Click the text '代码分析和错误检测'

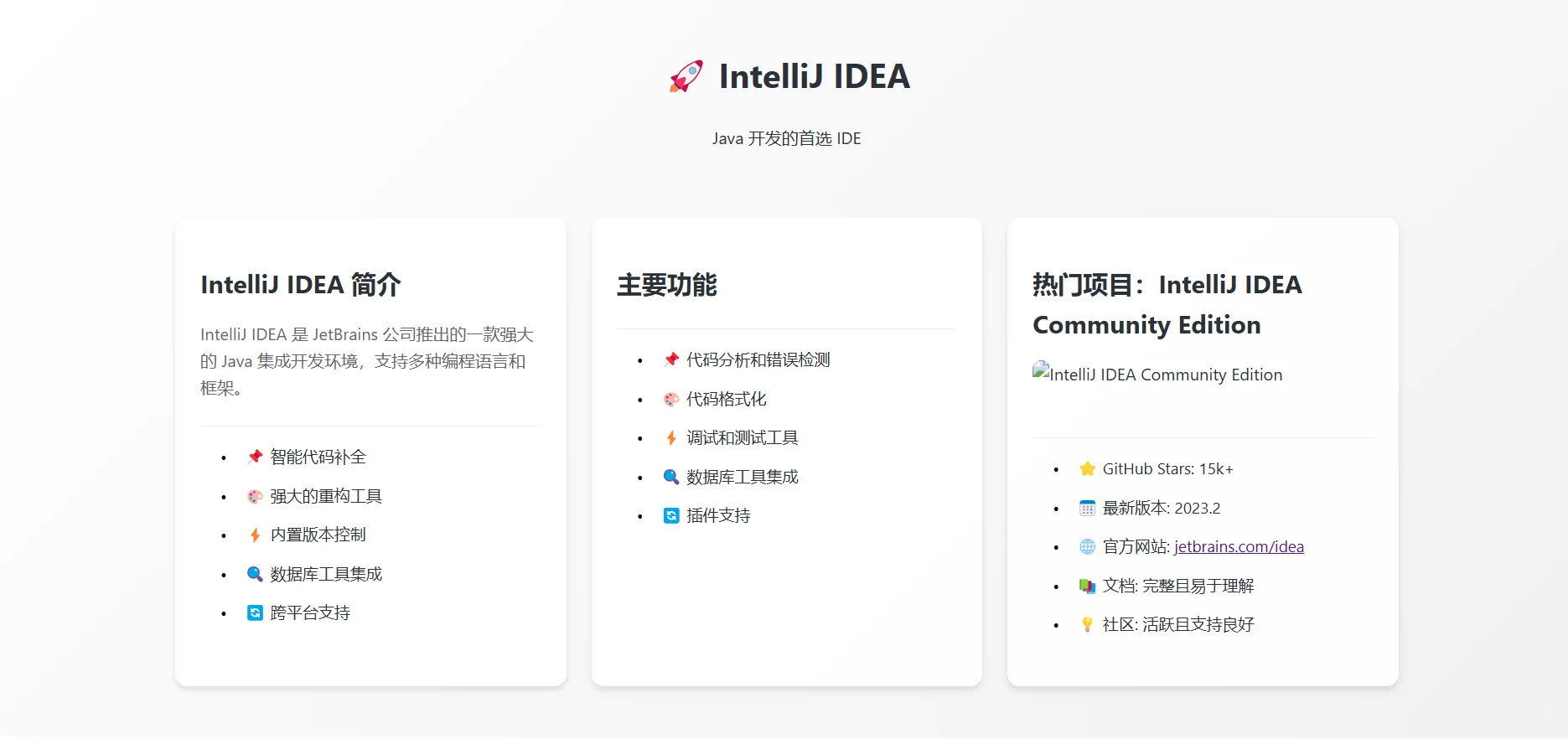(758, 359)
